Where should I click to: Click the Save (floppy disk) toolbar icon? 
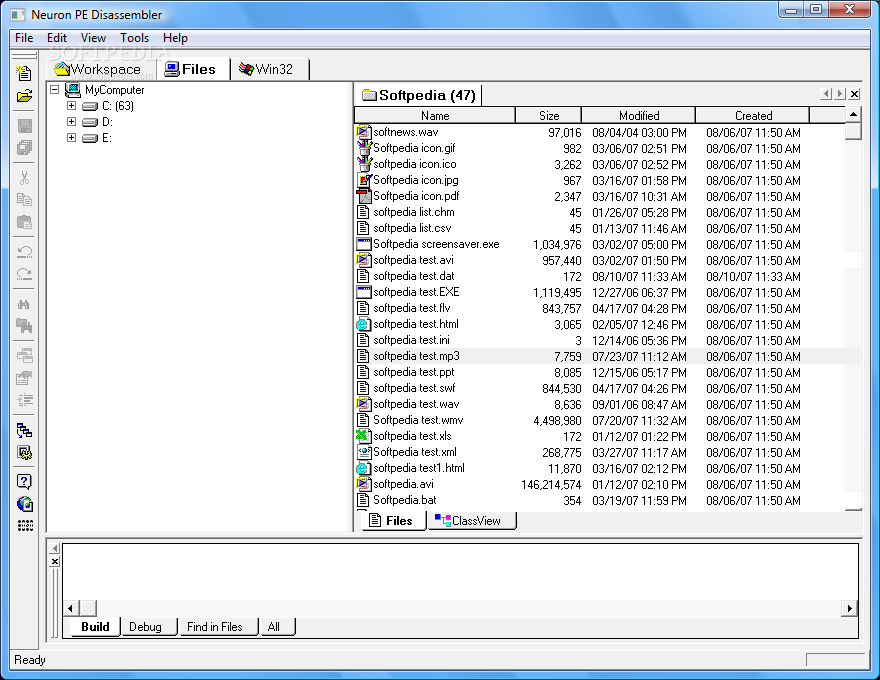(24, 126)
